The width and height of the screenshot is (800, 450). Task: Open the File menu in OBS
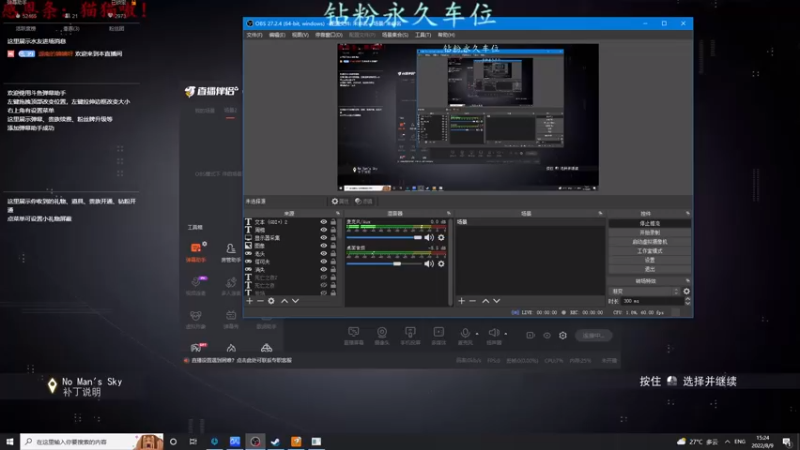(254, 35)
